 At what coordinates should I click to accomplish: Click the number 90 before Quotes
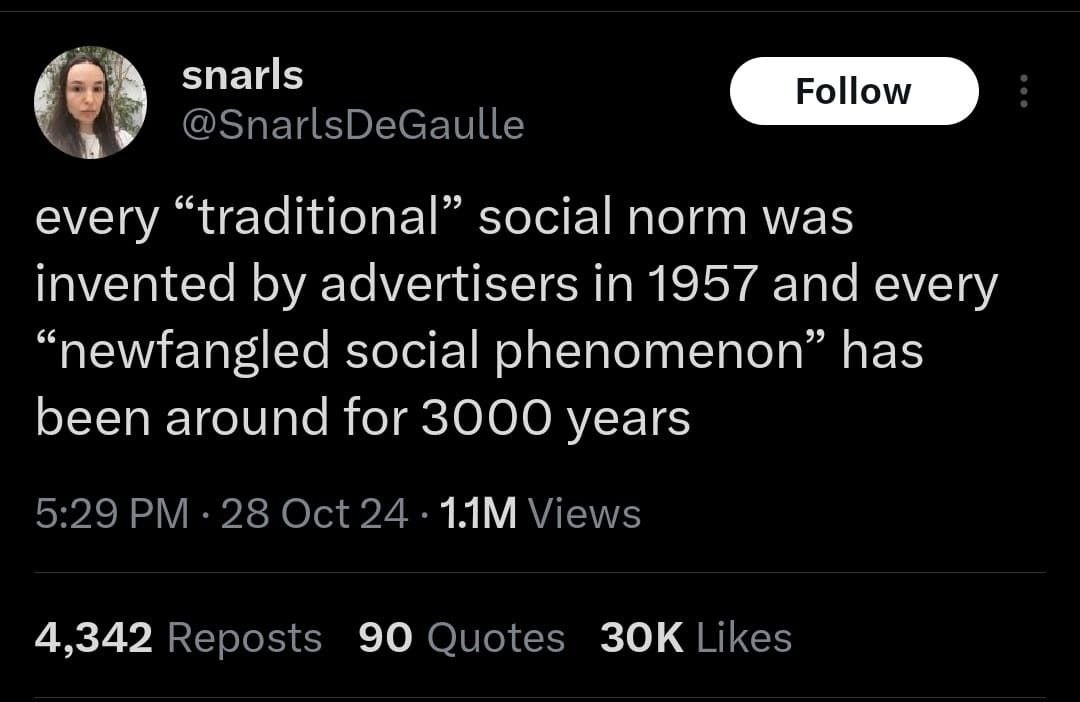[x=385, y=638]
